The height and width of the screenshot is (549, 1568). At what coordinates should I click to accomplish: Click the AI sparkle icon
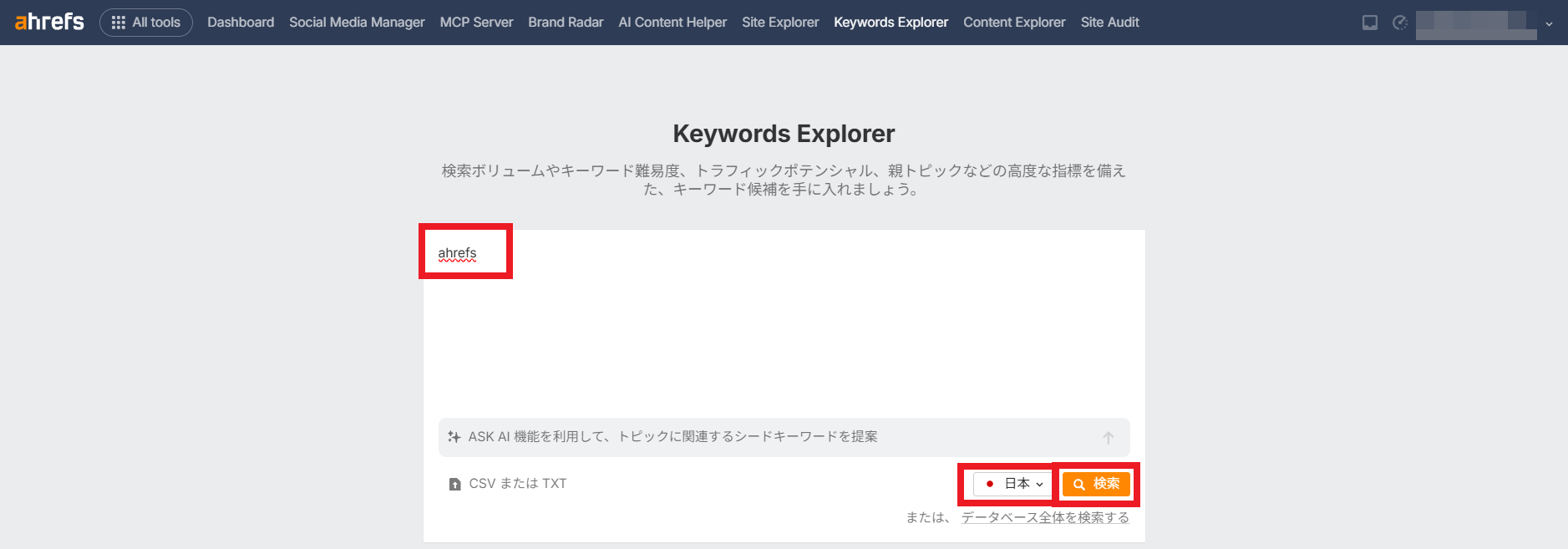[454, 437]
